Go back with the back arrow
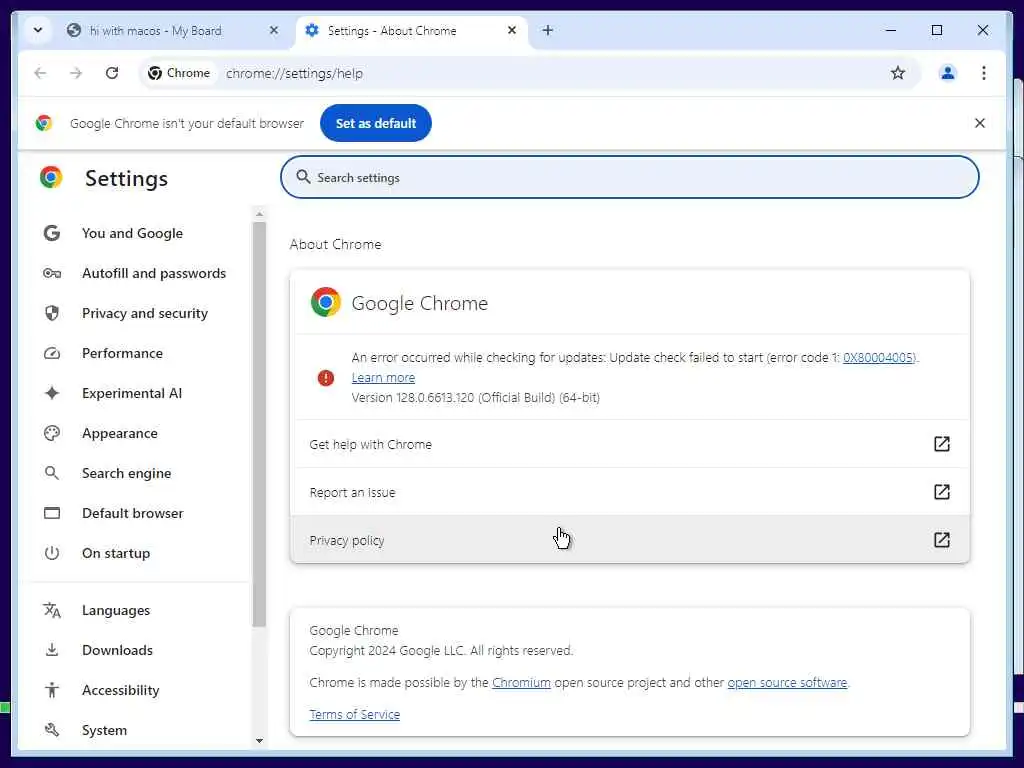Image resolution: width=1024 pixels, height=768 pixels. (x=40, y=73)
